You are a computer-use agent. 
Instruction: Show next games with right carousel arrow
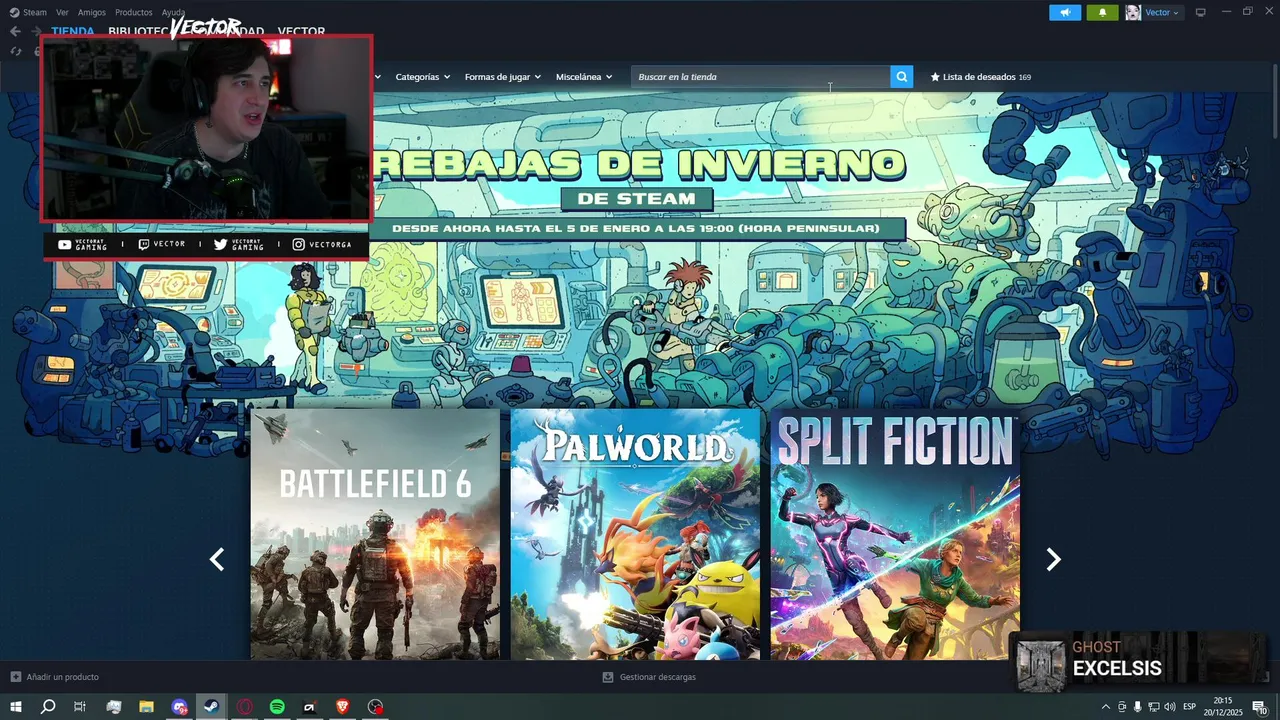coord(1053,560)
